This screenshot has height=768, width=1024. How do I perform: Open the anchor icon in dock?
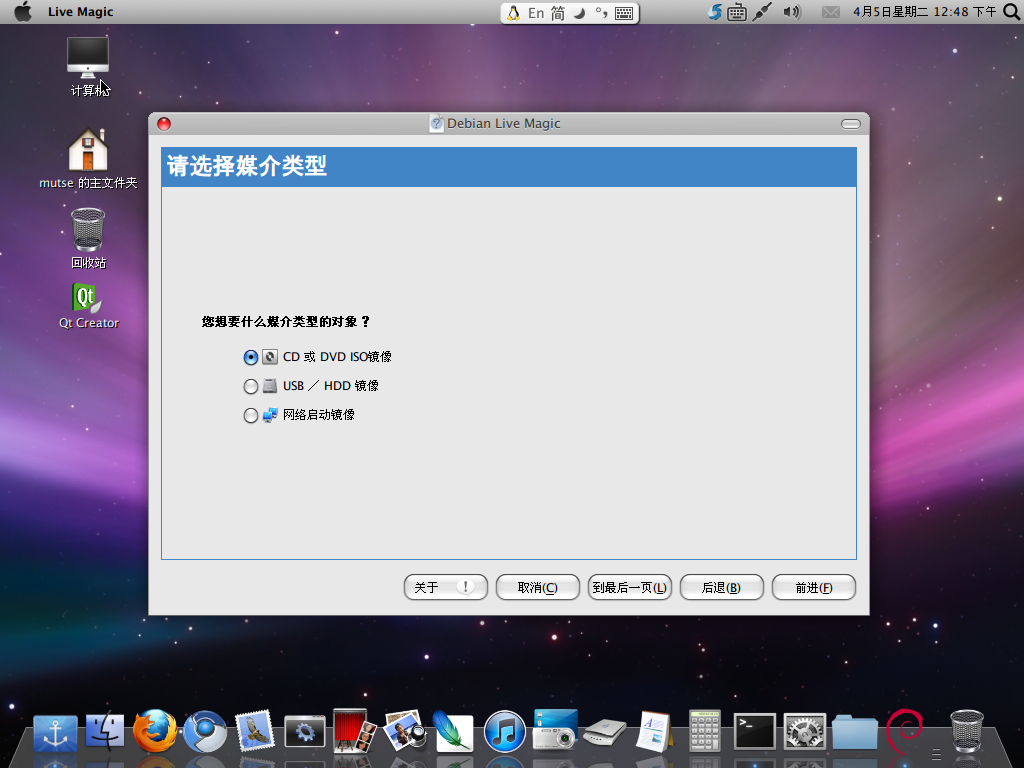pos(56,733)
